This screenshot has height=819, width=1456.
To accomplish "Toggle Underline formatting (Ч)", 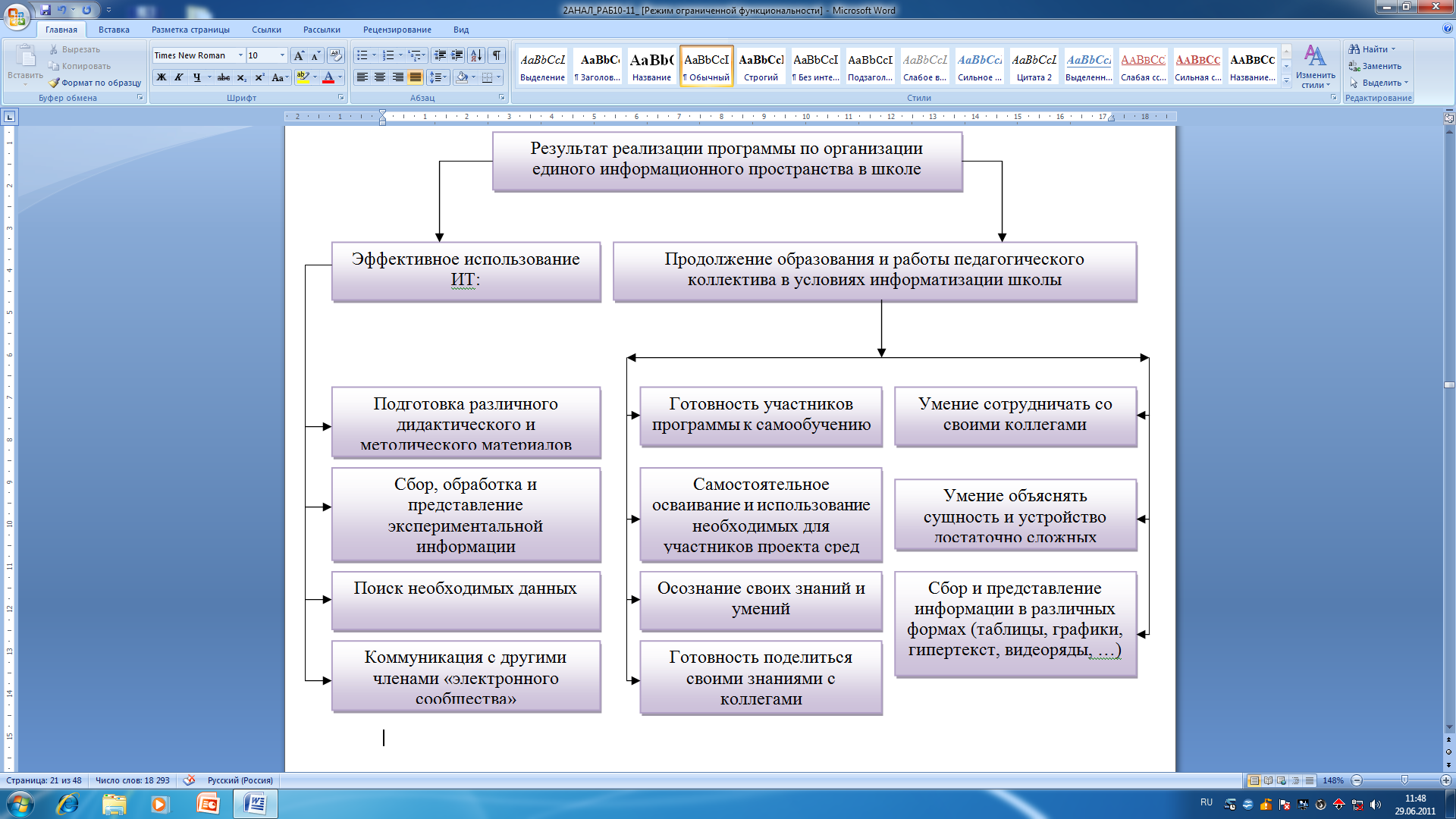I will click(196, 77).
